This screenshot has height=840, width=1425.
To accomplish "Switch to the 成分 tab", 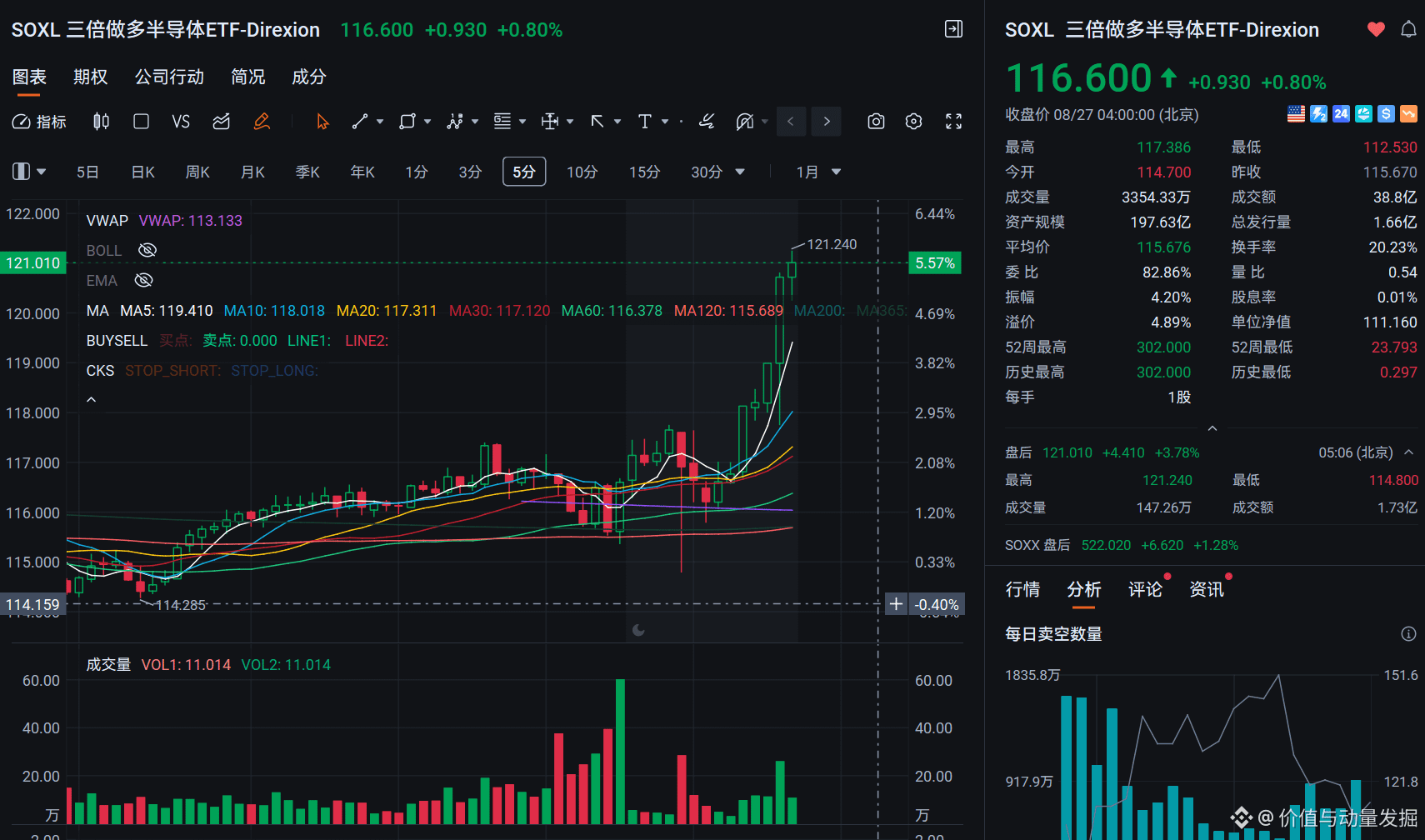I will [x=308, y=77].
